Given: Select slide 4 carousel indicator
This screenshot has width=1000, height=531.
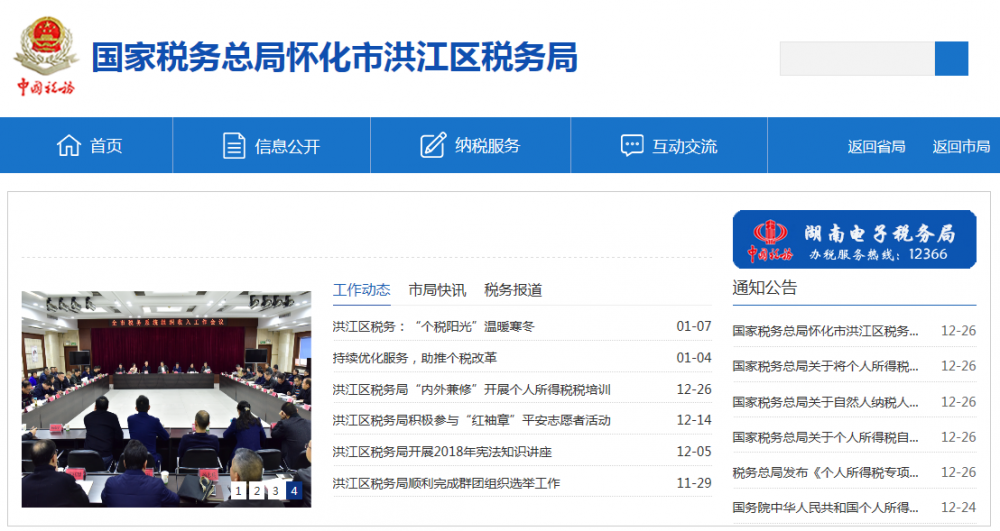Looking at the screenshot, I should pyautogui.click(x=293, y=491).
